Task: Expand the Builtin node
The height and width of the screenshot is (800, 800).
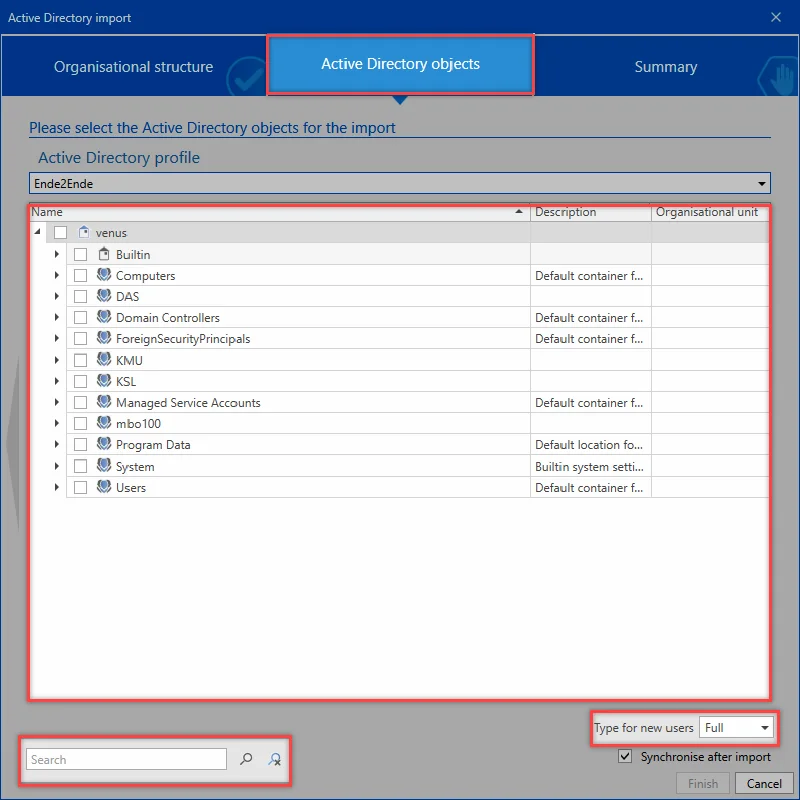Action: tap(57, 254)
